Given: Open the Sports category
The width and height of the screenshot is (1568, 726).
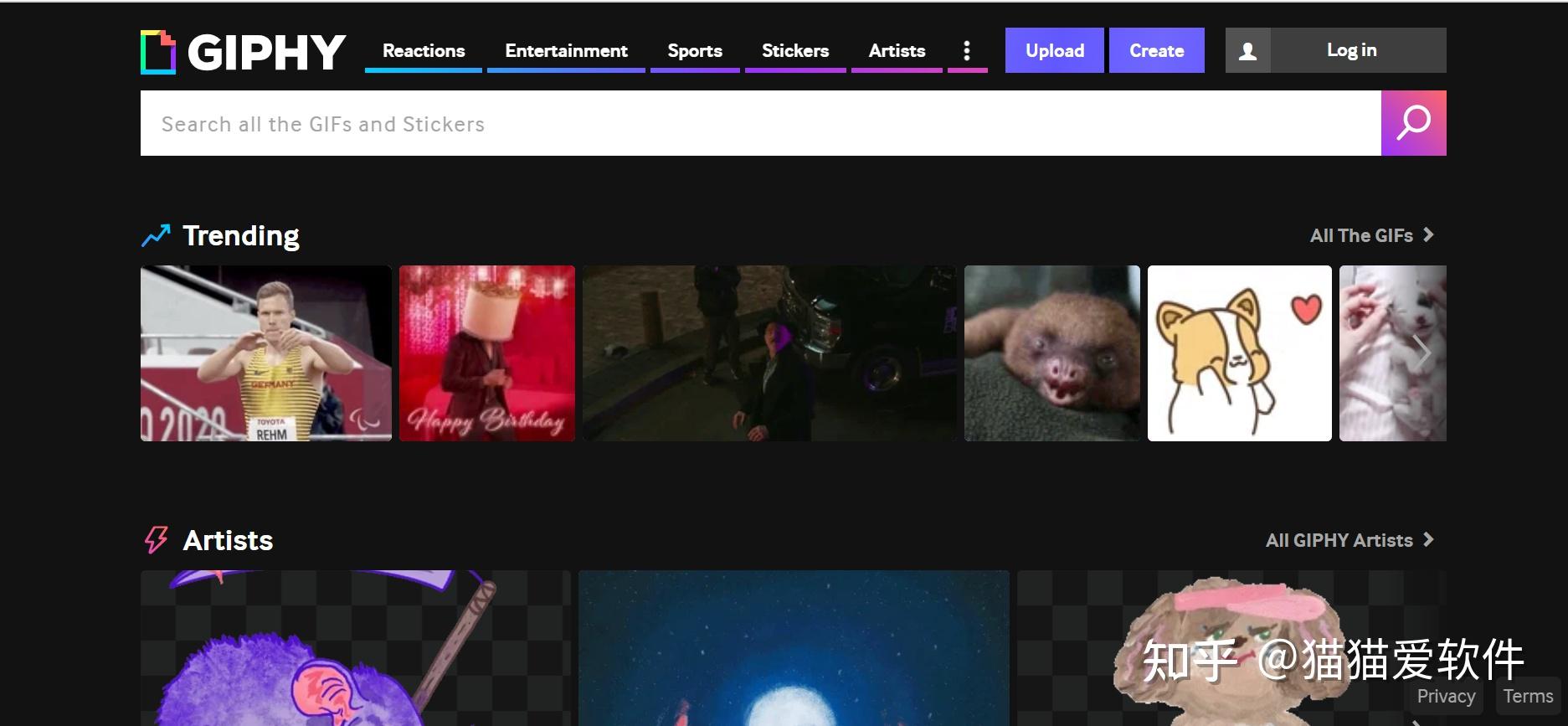Looking at the screenshot, I should [x=695, y=51].
